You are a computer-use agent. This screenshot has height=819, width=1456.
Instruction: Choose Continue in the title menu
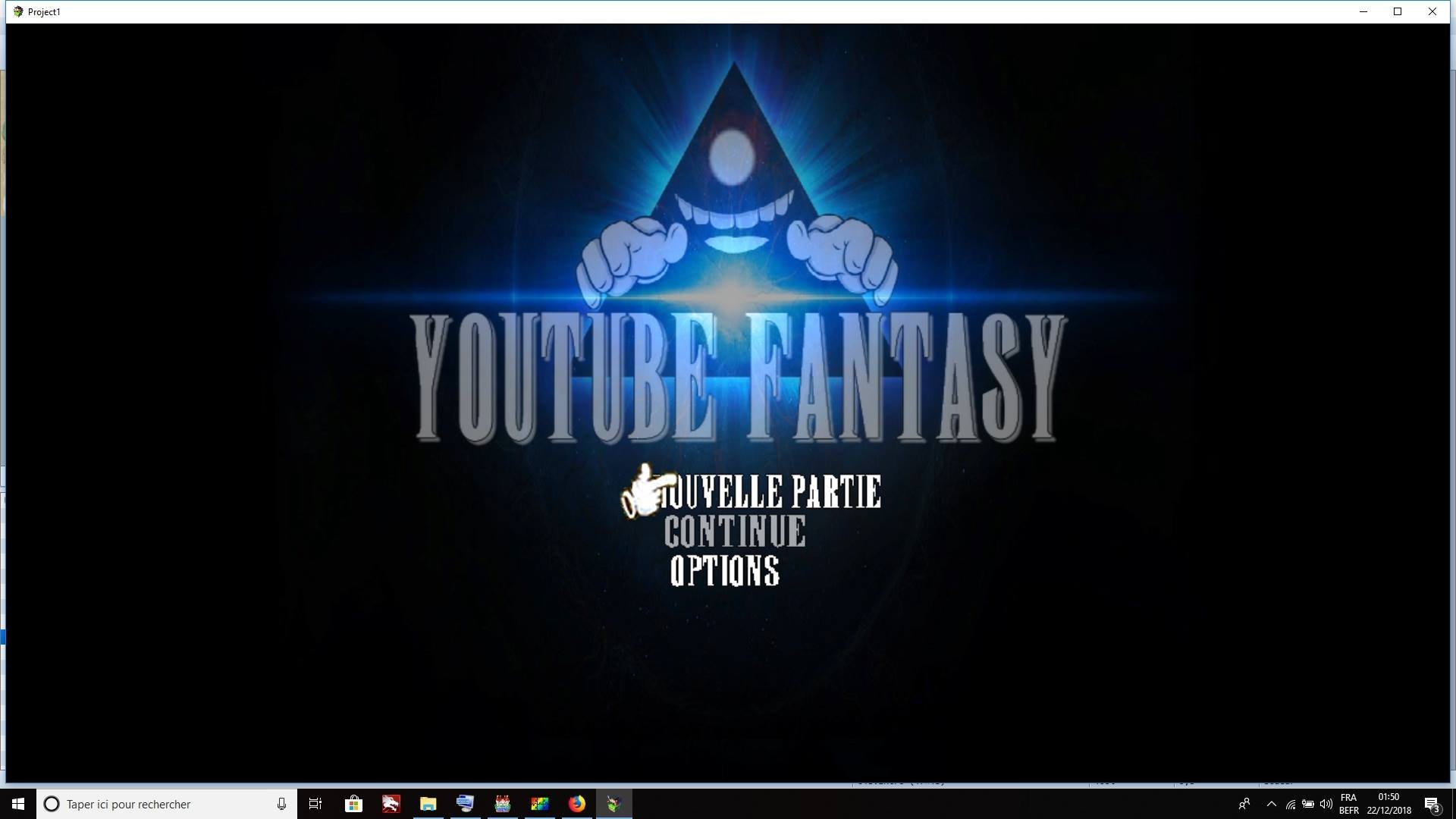[x=735, y=531]
